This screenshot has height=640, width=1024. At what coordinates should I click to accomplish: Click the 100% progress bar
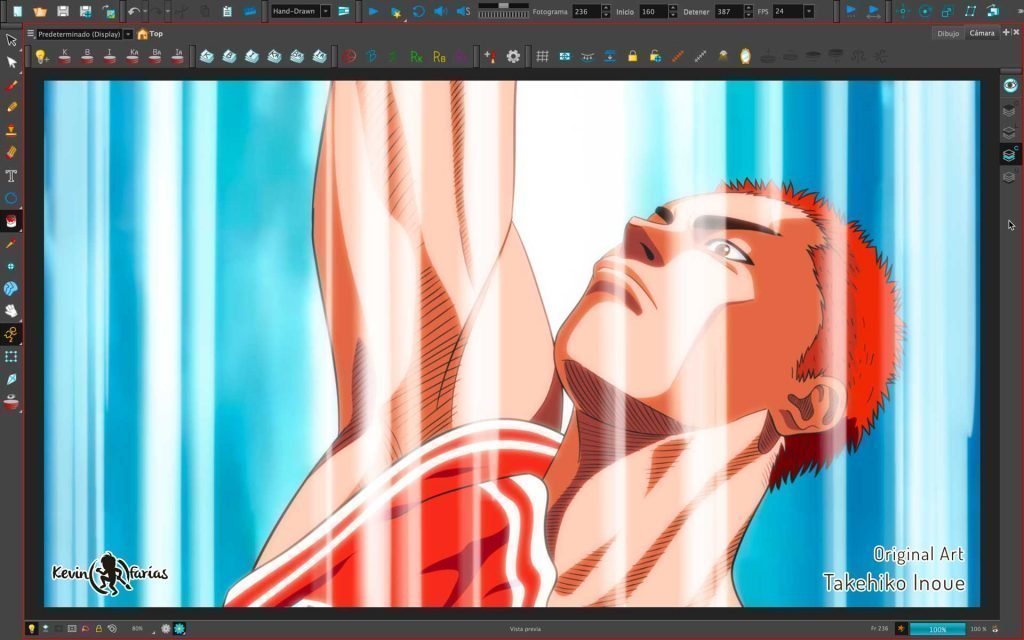click(x=937, y=629)
